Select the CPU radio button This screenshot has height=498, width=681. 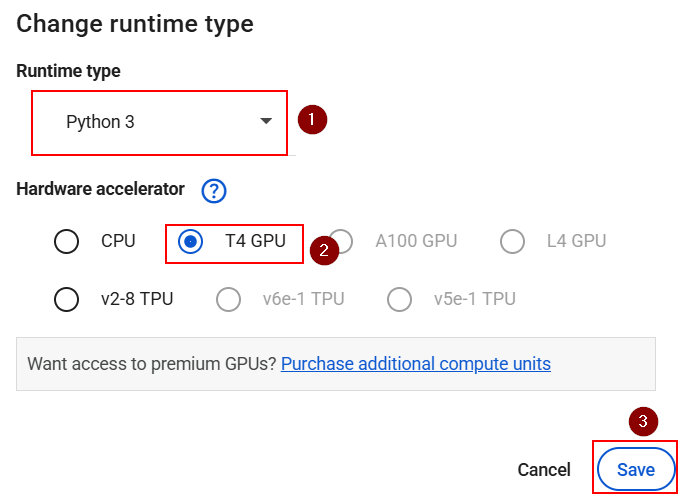tap(66, 241)
